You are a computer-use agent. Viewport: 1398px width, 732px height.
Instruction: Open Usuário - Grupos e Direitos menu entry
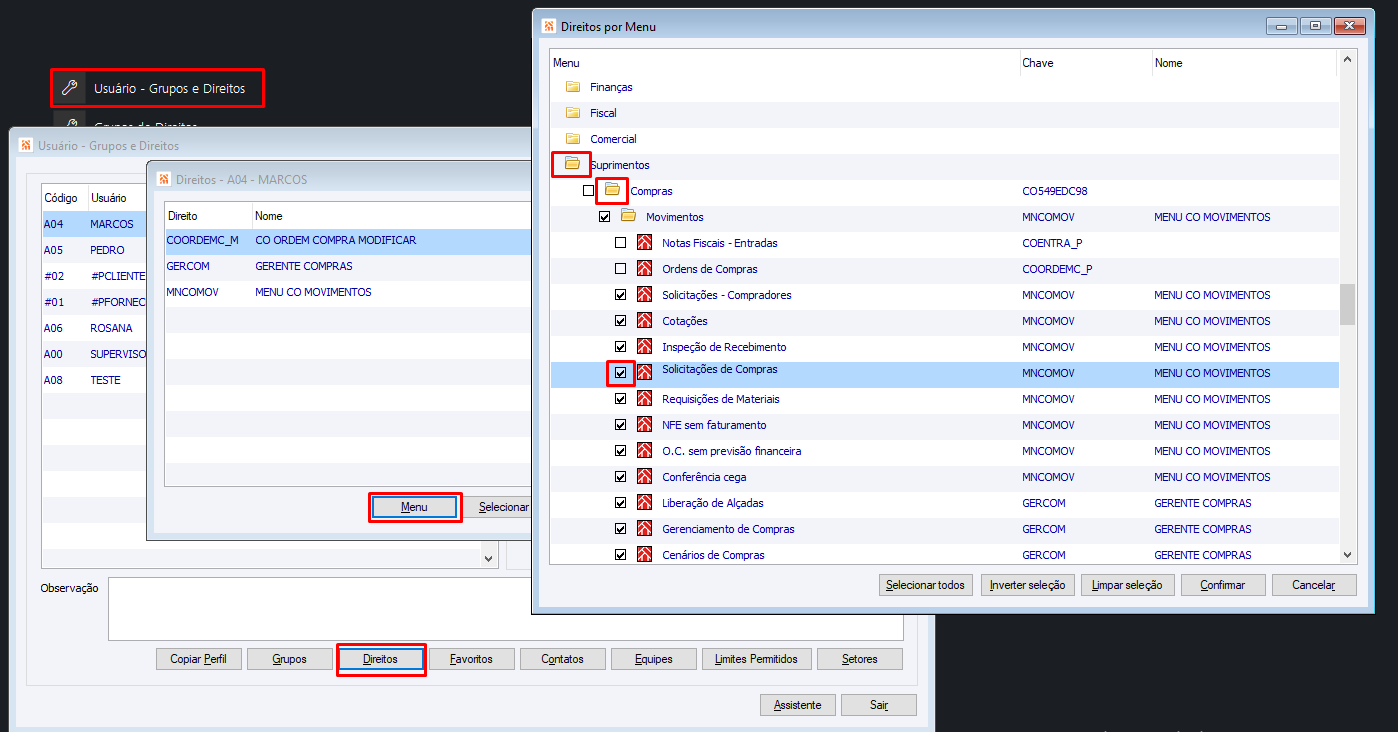pos(158,88)
